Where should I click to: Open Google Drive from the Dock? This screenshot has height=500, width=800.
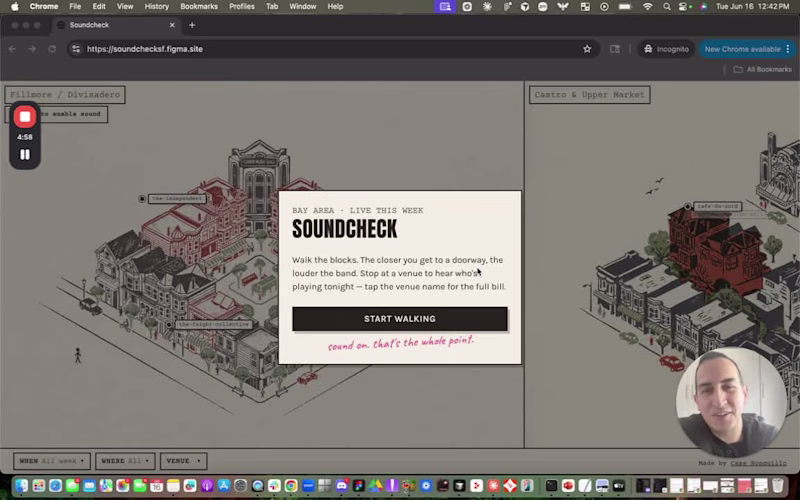tap(376, 486)
